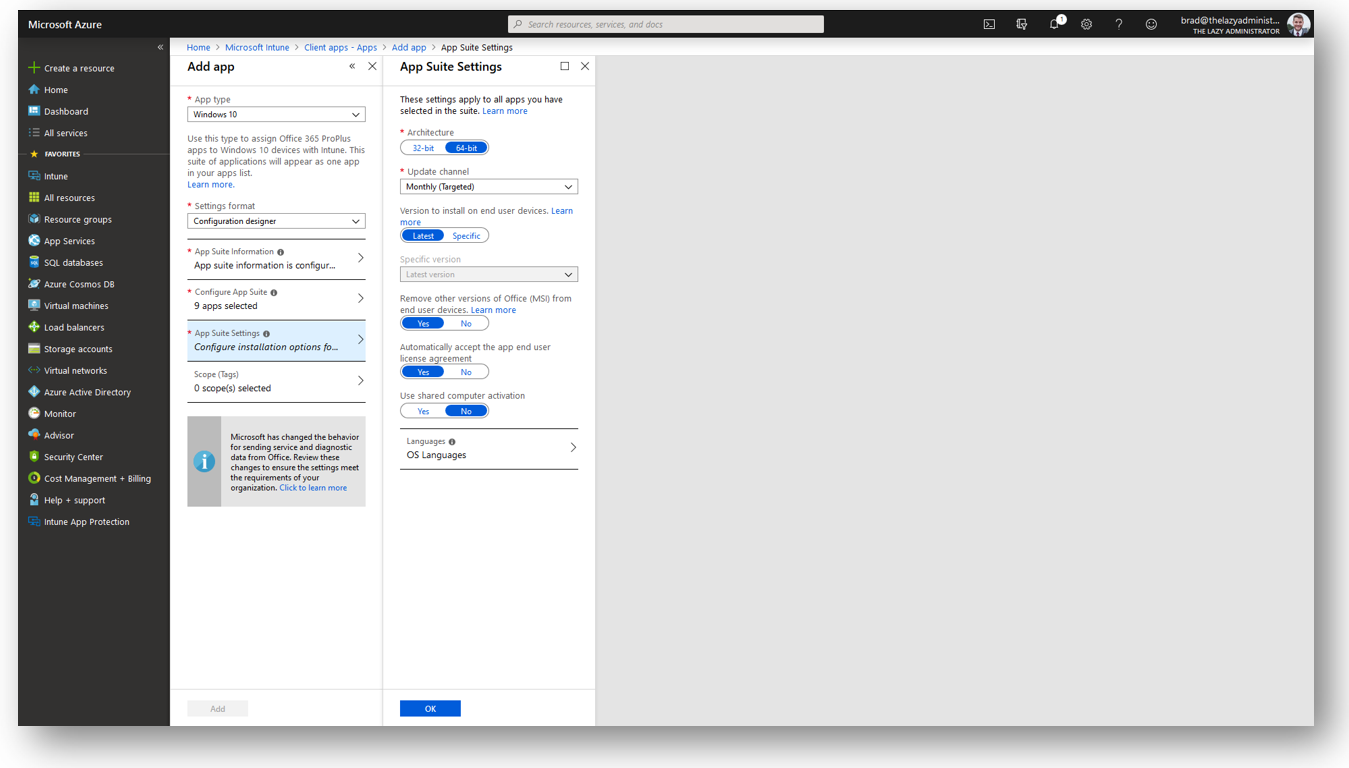
Task: Maximize the App Suite Settings blade
Action: click(x=565, y=66)
